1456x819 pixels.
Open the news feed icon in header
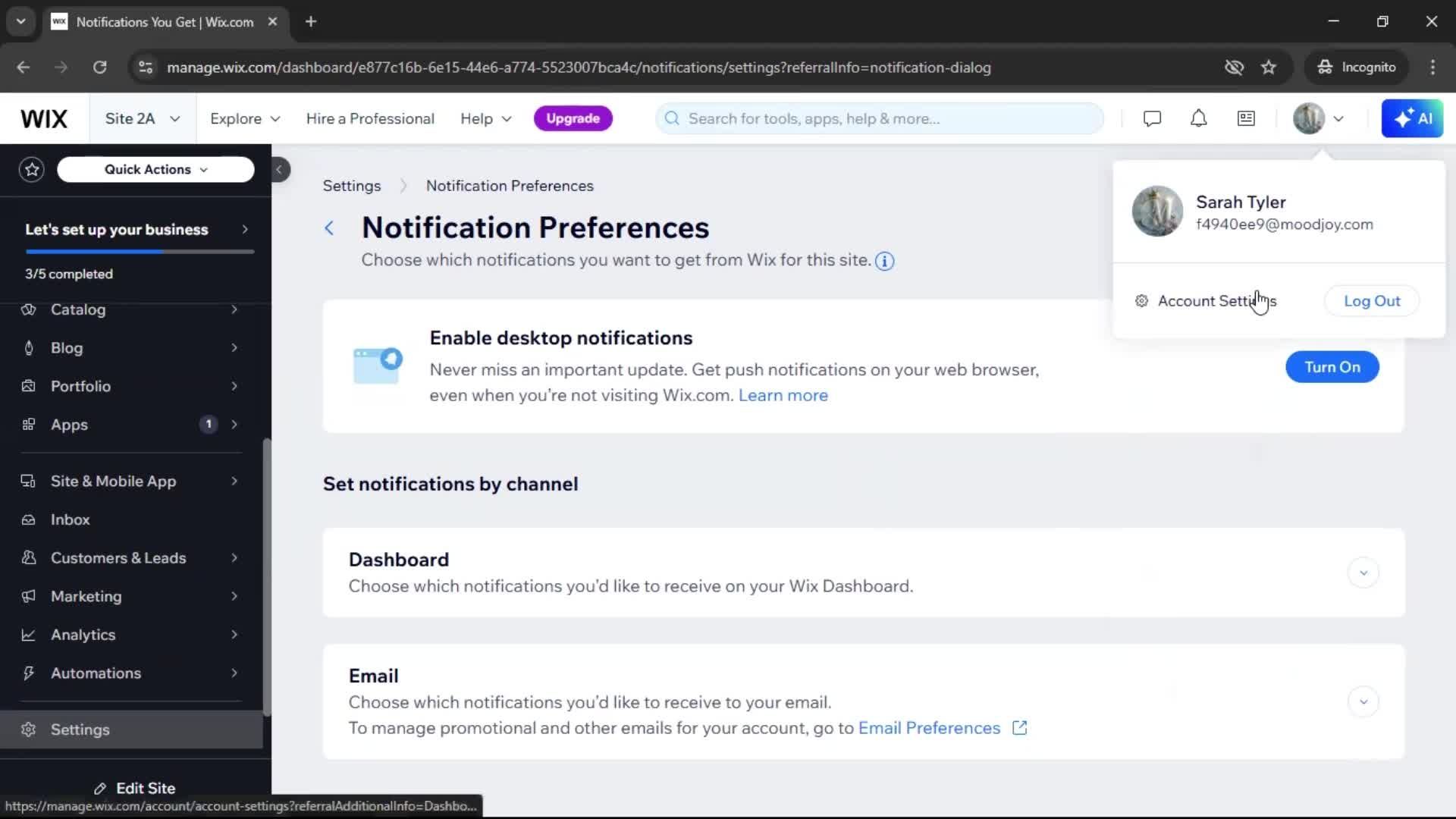coord(1246,119)
